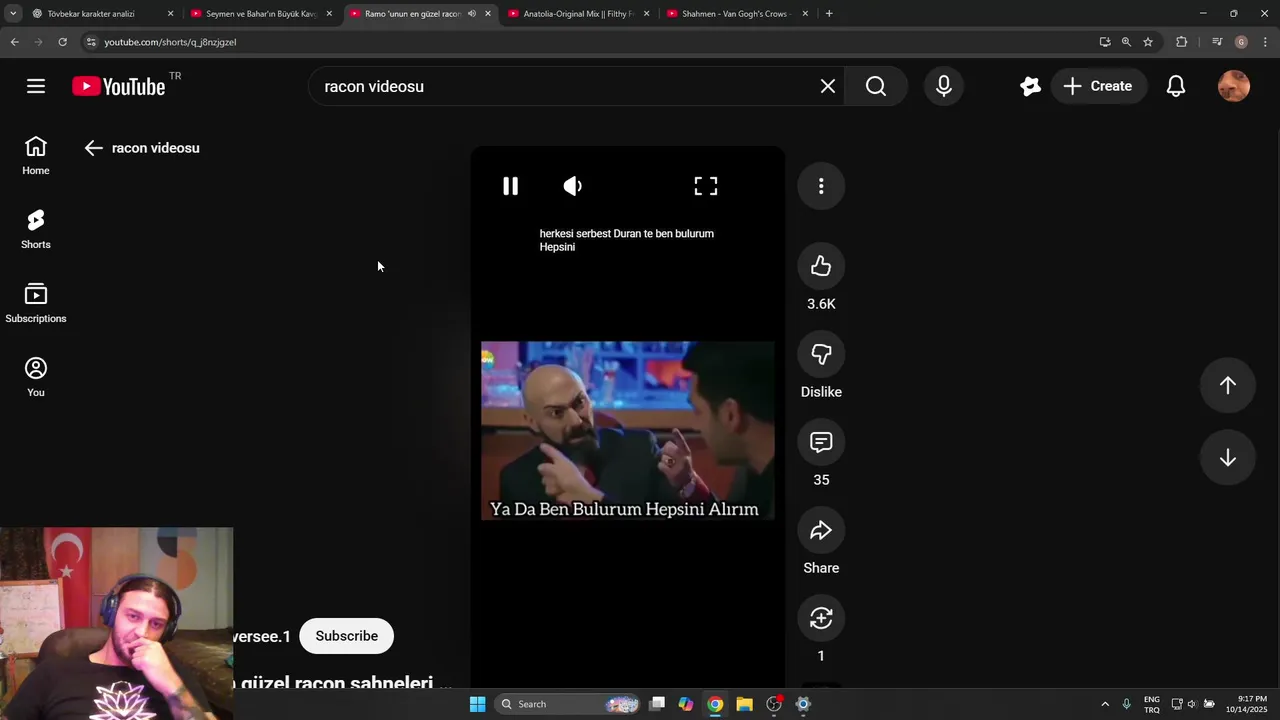Open Home in the sidebar
Image resolution: width=1280 pixels, height=720 pixels.
tap(36, 156)
